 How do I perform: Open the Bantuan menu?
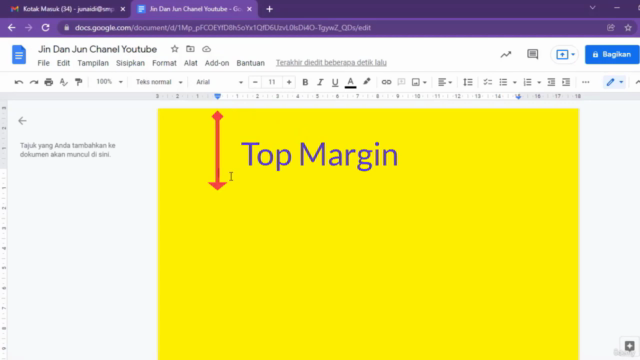point(251,63)
